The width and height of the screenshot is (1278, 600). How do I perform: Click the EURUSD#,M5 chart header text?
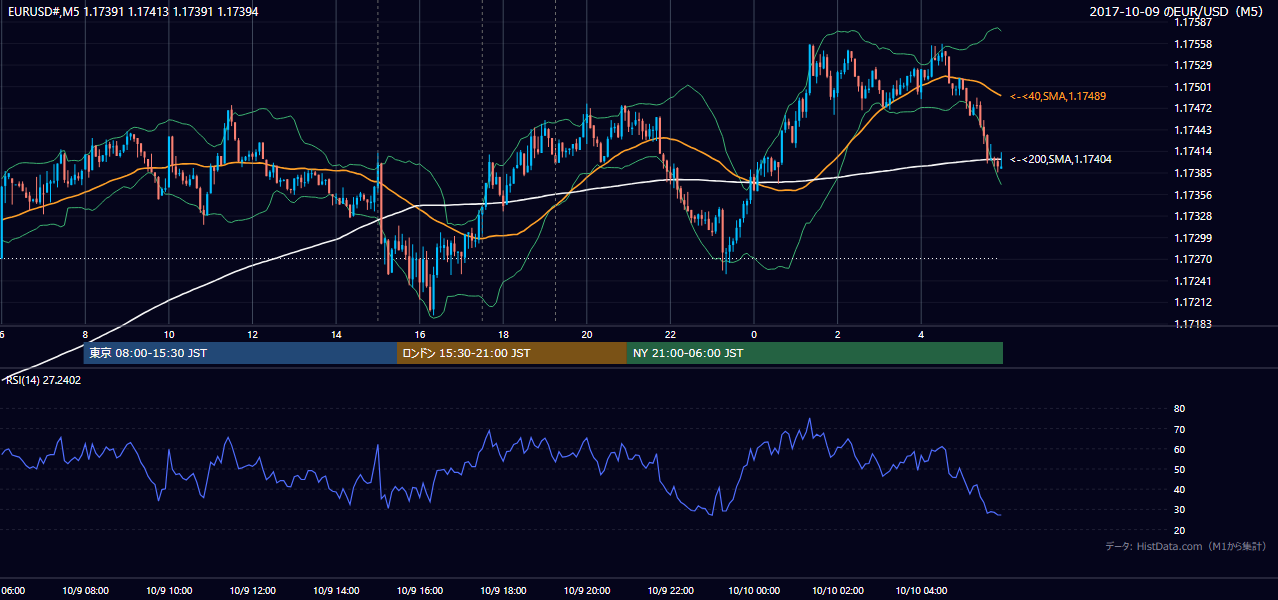131,12
